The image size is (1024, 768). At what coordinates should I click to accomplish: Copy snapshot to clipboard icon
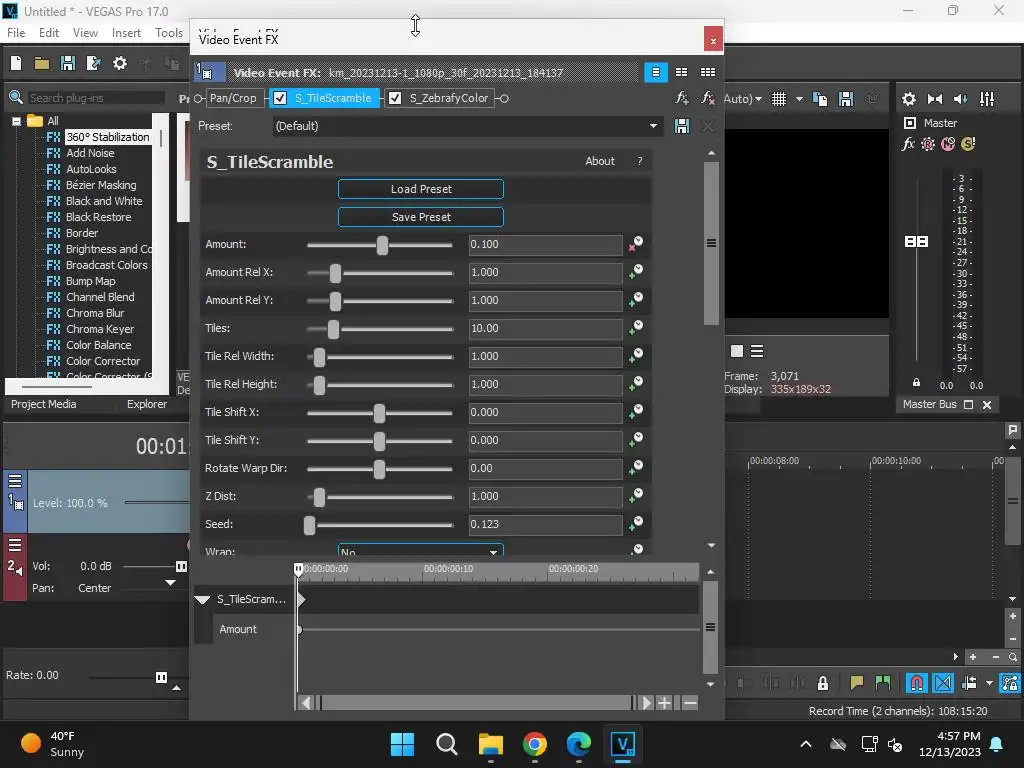click(820, 99)
